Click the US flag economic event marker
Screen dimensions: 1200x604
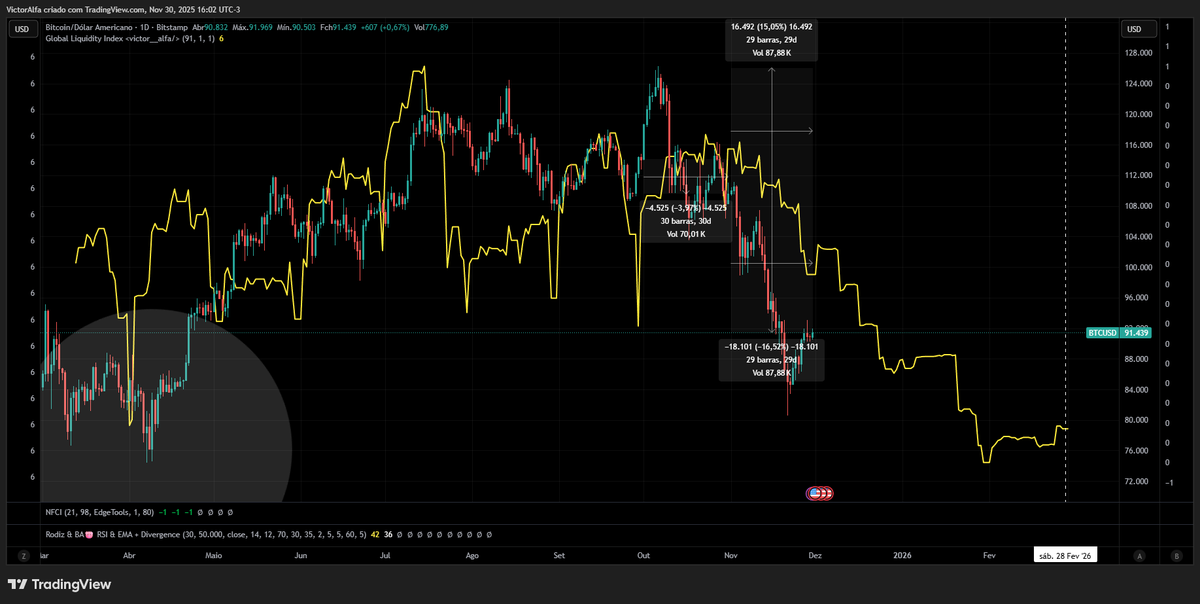coord(815,493)
